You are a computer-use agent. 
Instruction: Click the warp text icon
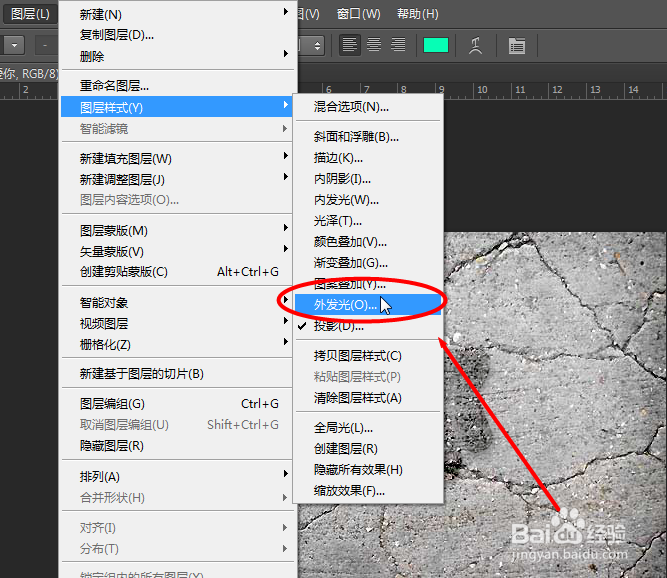pyautogui.click(x=475, y=46)
